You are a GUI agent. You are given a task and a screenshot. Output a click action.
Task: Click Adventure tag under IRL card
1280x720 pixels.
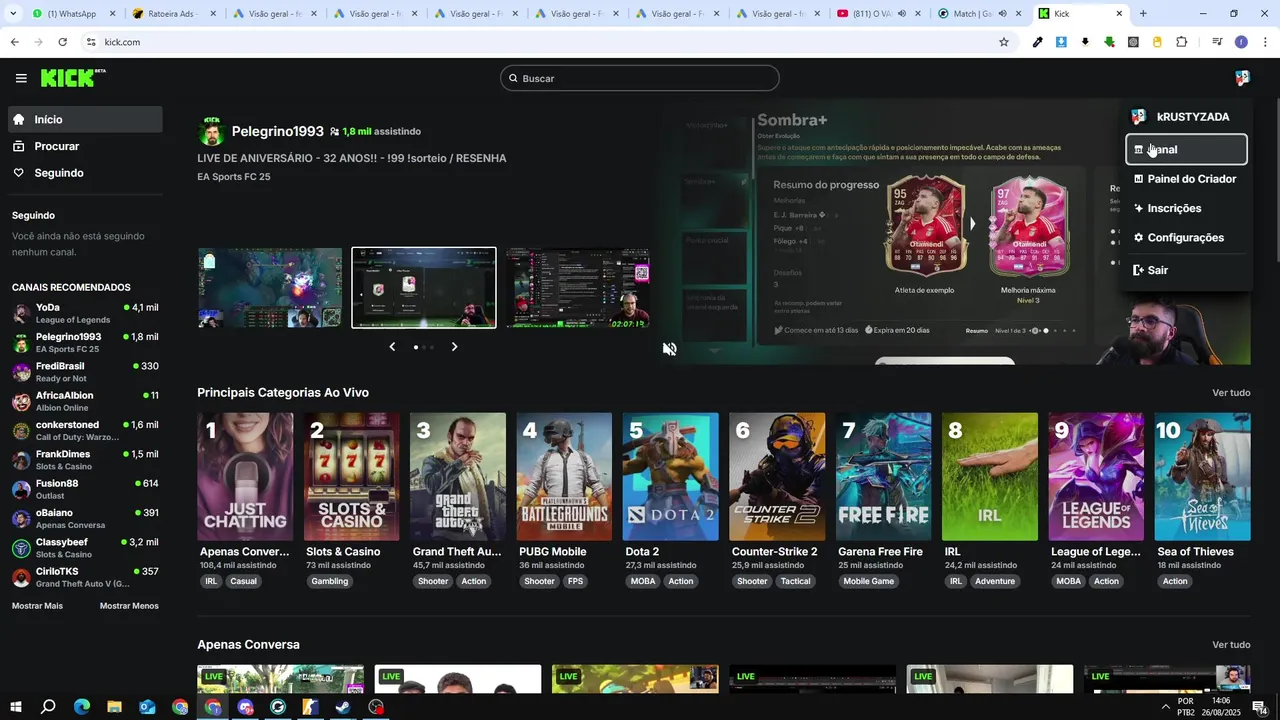click(995, 581)
